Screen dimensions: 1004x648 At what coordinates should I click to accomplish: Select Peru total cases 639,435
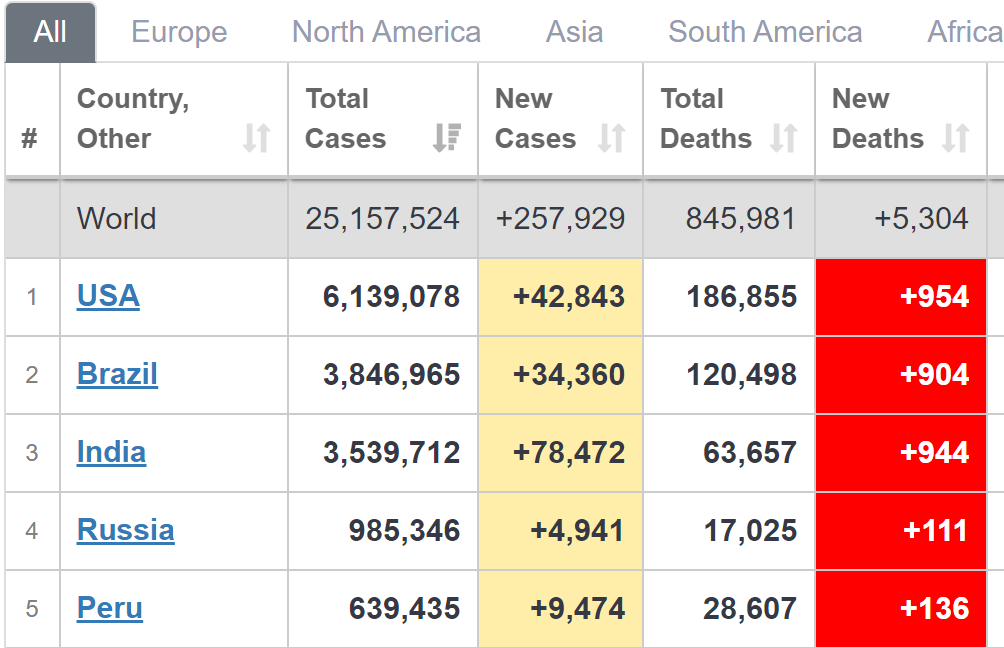[404, 610]
